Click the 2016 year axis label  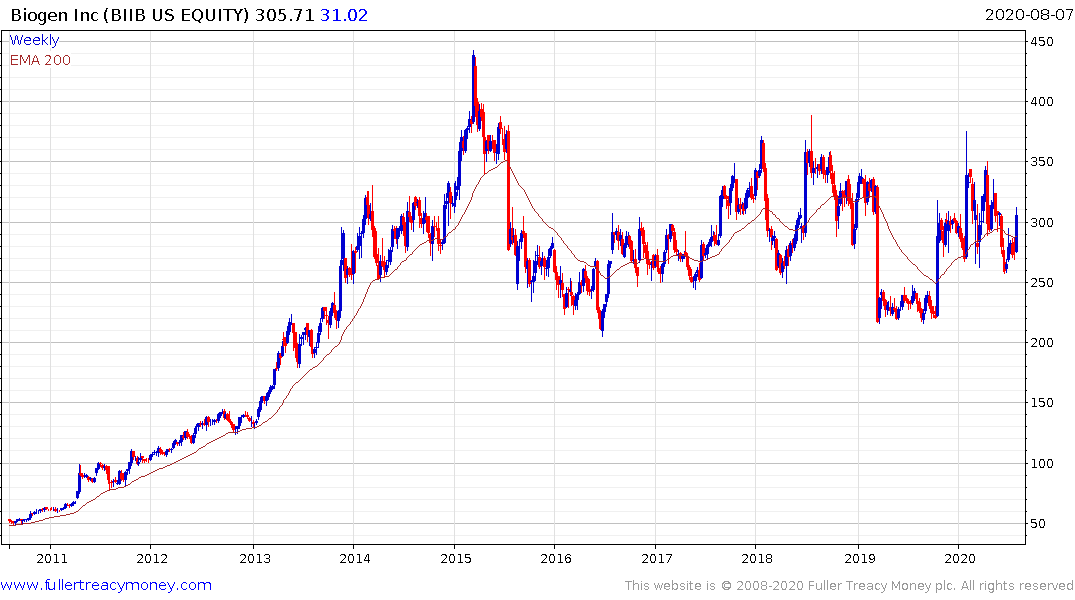(x=556, y=558)
